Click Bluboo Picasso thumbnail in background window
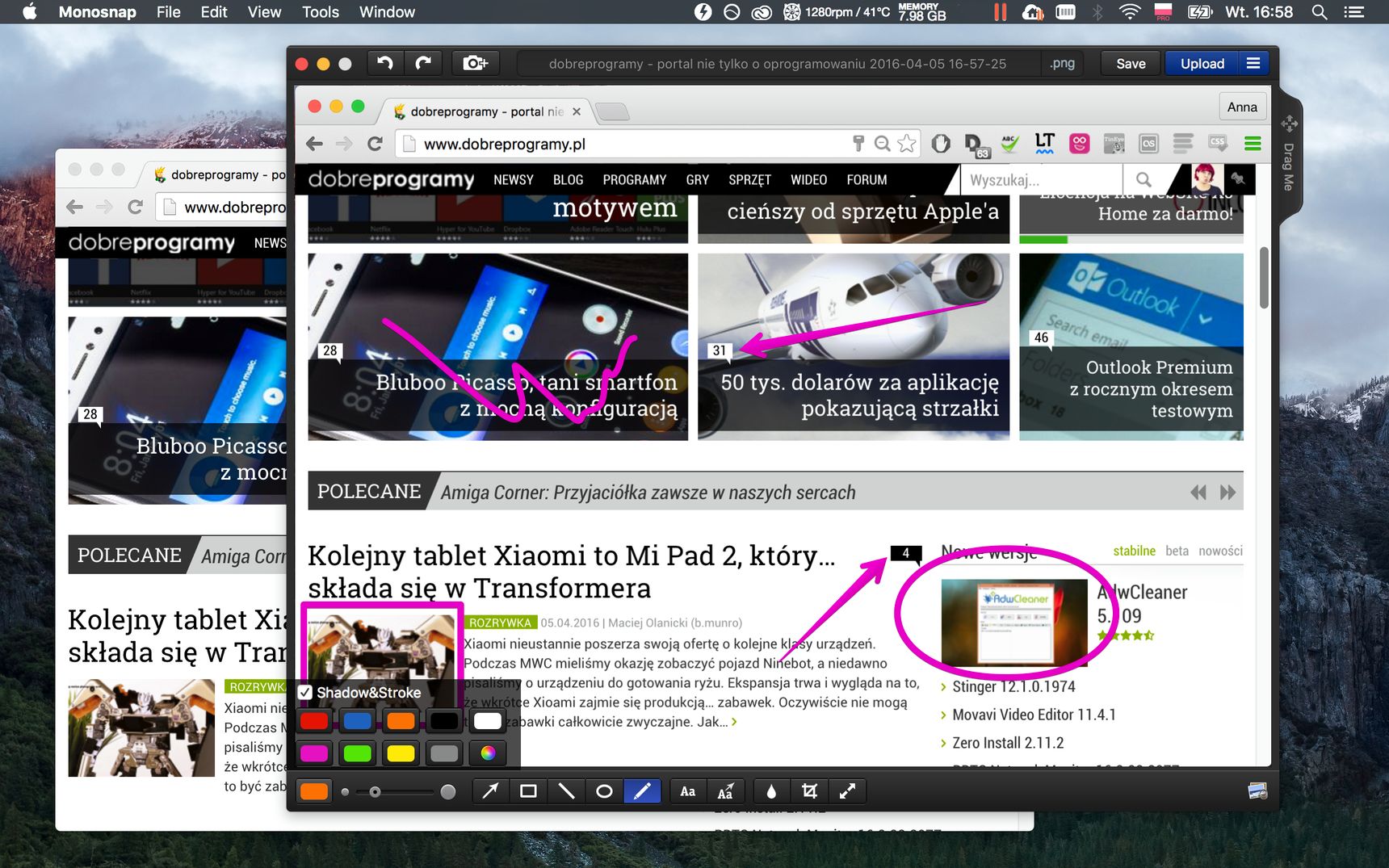The image size is (1389, 868). [178, 410]
